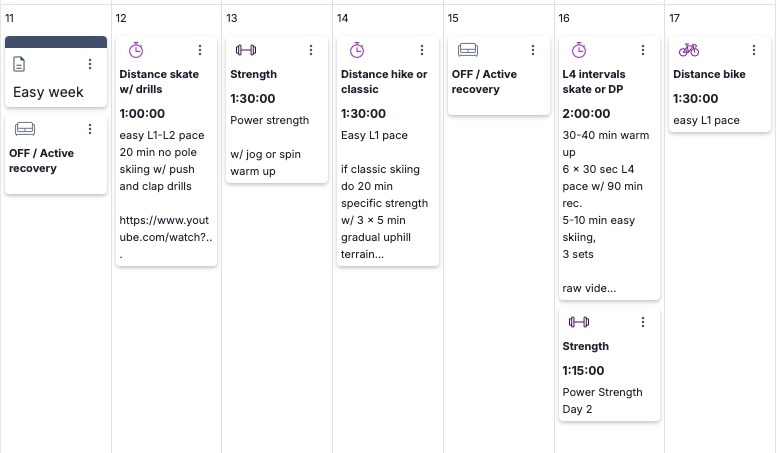
Task: Select the Easy week title text
Action: point(48,92)
